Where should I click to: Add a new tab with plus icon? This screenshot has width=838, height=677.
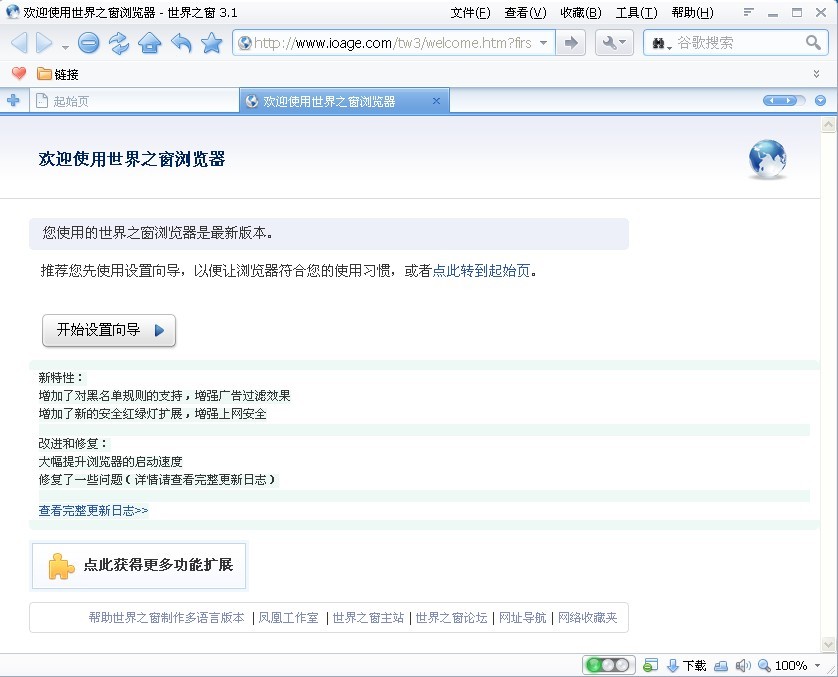[x=13, y=100]
